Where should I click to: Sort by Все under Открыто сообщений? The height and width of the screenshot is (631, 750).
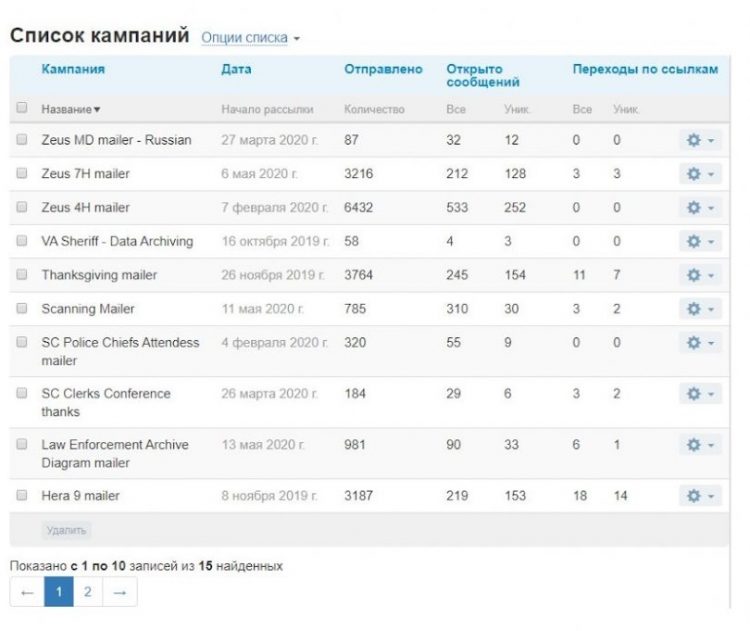tap(456, 110)
